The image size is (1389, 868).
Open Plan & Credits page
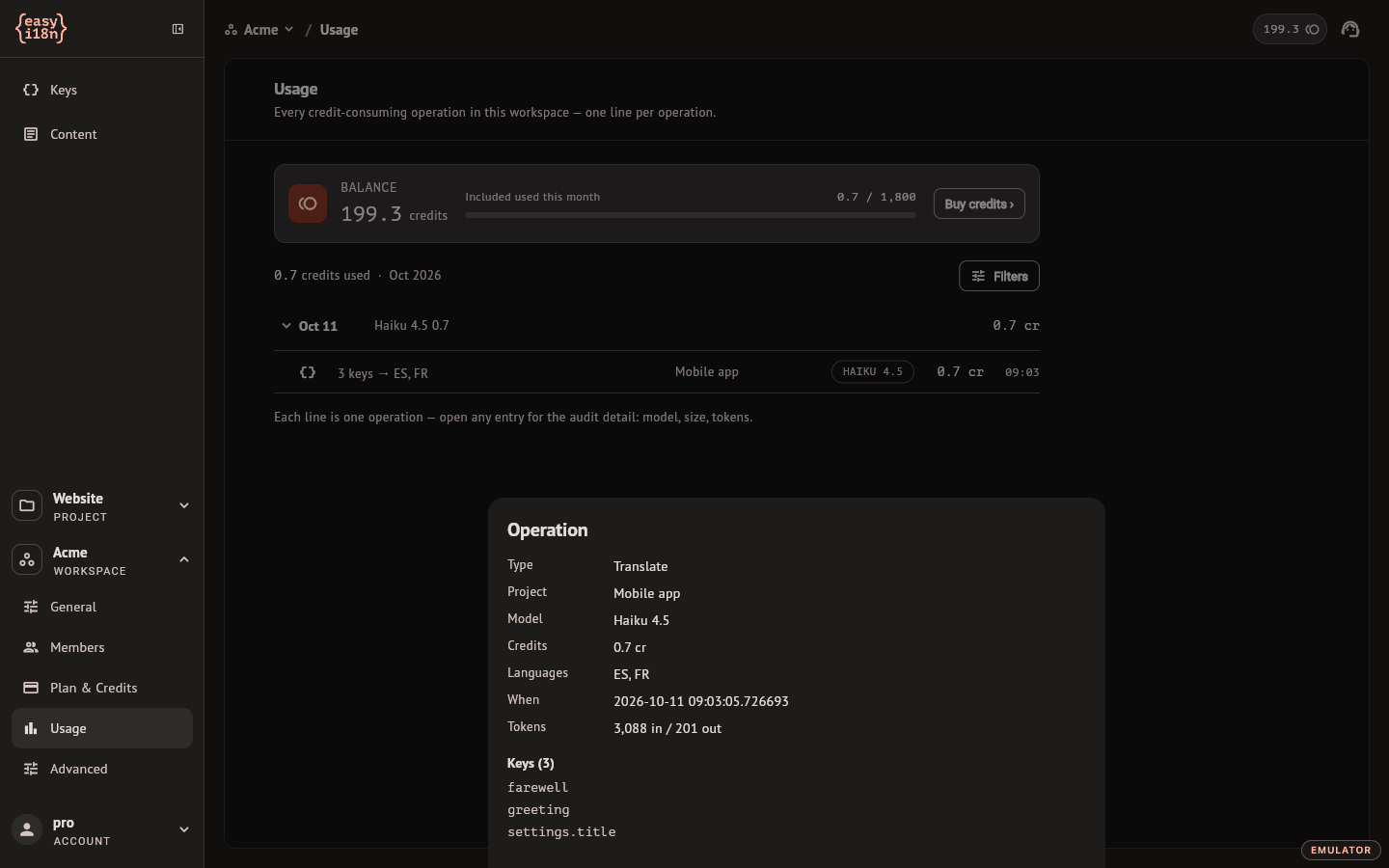[102, 688]
